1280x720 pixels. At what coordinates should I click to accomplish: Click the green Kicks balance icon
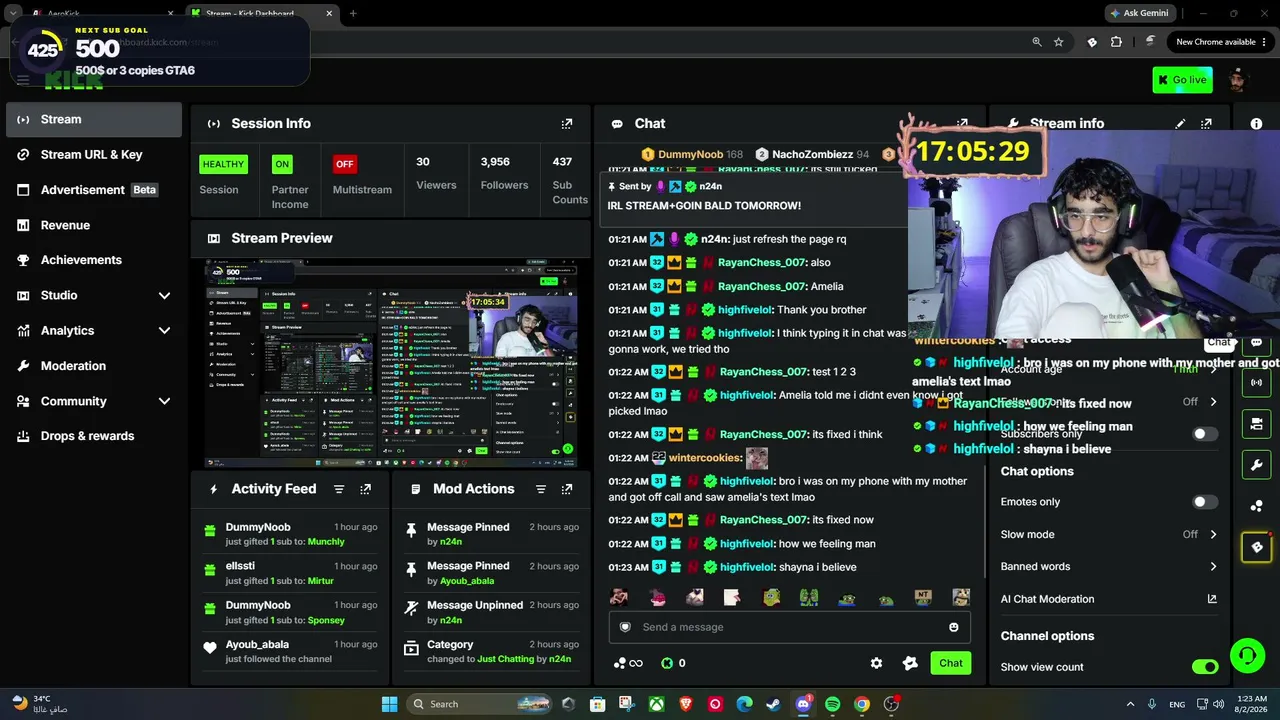[x=667, y=663]
